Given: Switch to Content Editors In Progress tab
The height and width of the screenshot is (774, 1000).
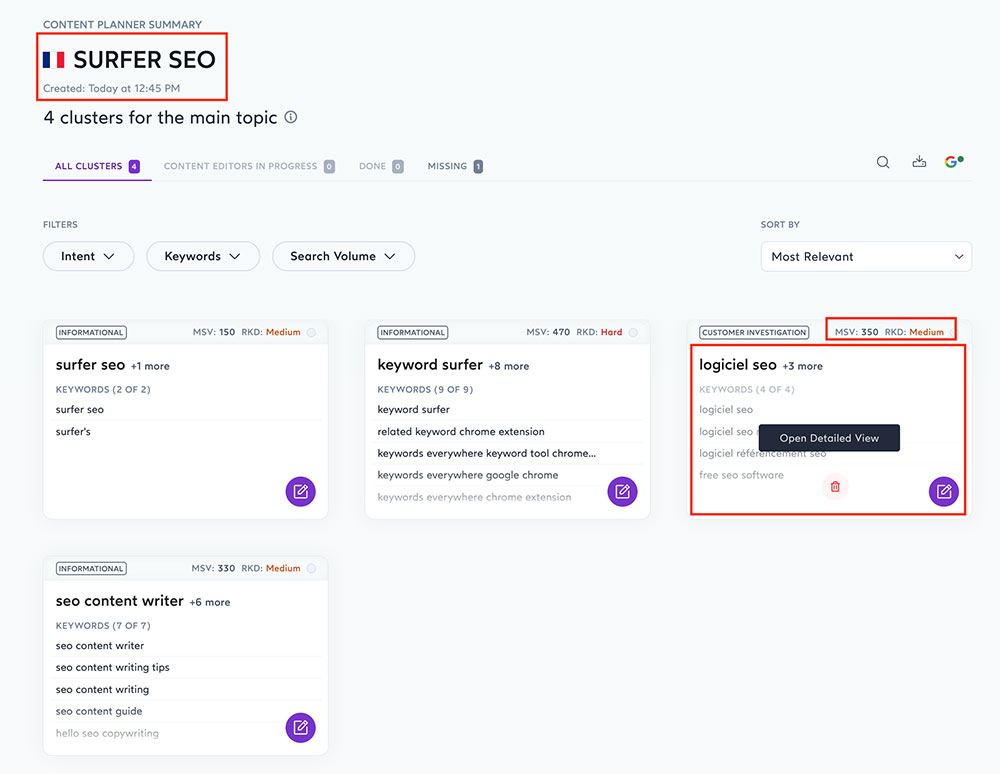Looking at the screenshot, I should point(249,166).
